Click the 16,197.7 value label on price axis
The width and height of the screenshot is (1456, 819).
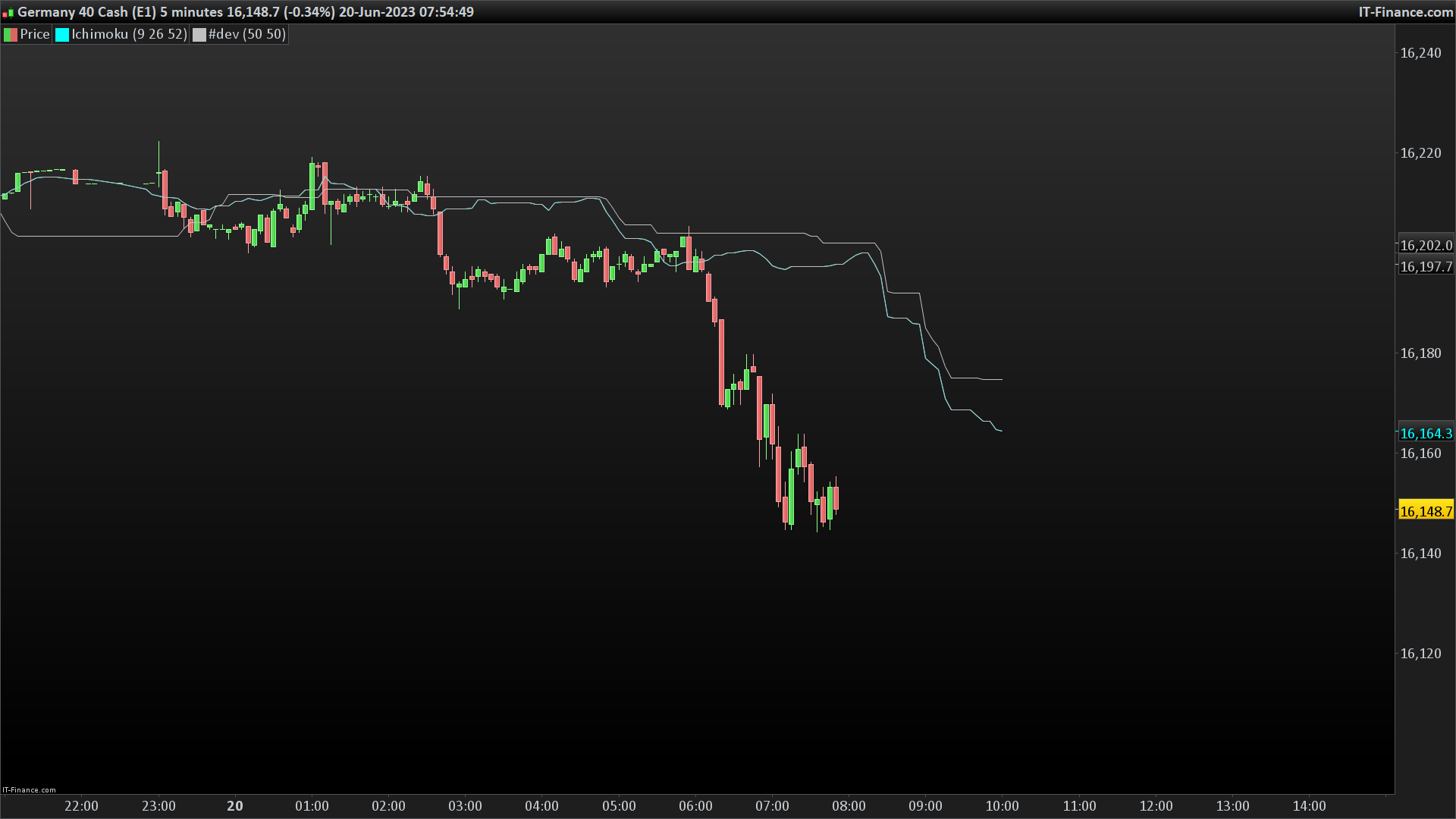1426,266
